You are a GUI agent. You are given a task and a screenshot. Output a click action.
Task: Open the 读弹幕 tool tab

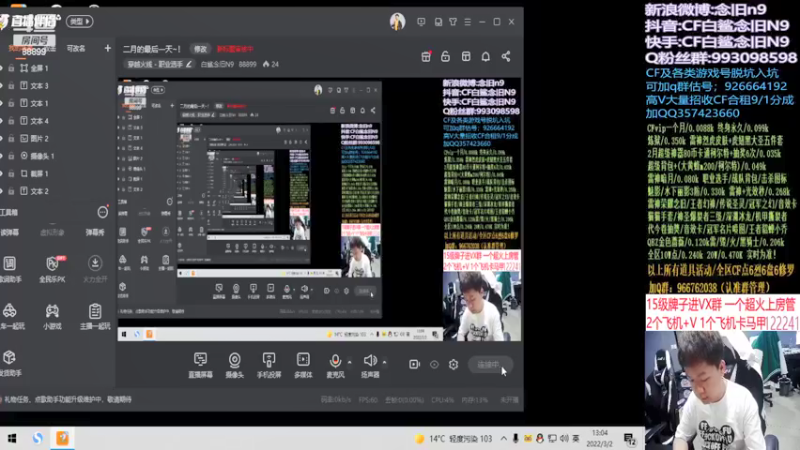[x=10, y=233]
